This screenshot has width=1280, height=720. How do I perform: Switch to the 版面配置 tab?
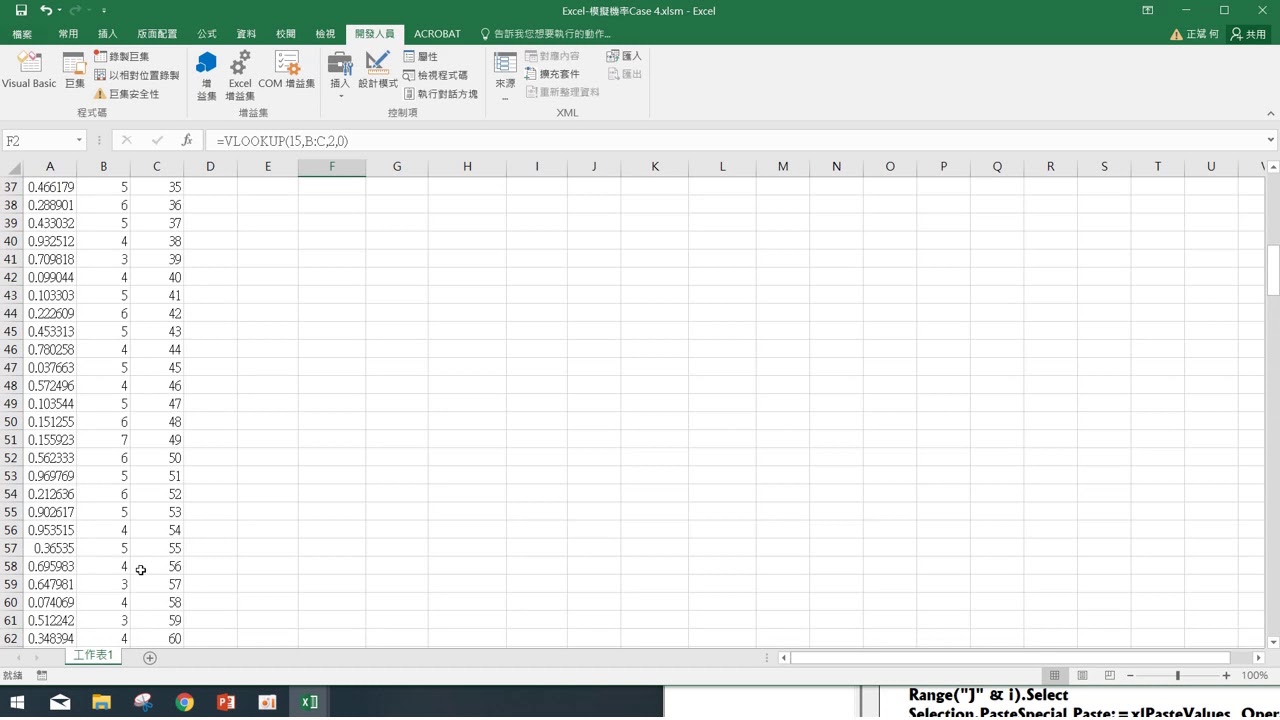(157, 34)
